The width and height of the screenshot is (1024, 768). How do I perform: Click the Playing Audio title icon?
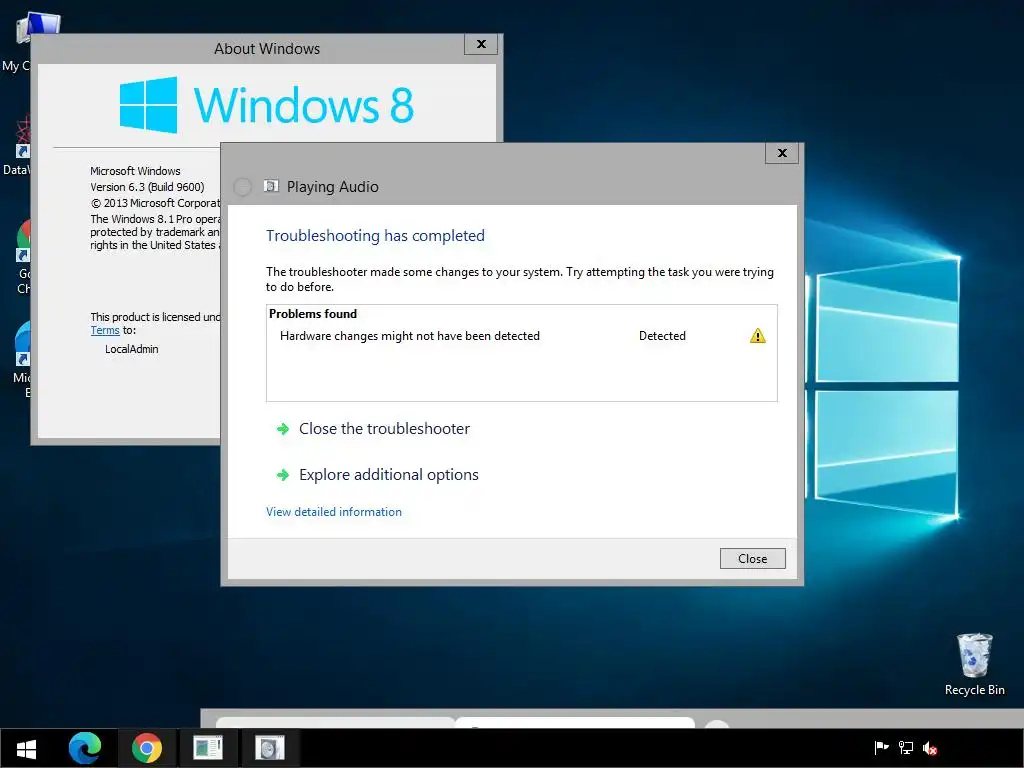271,186
